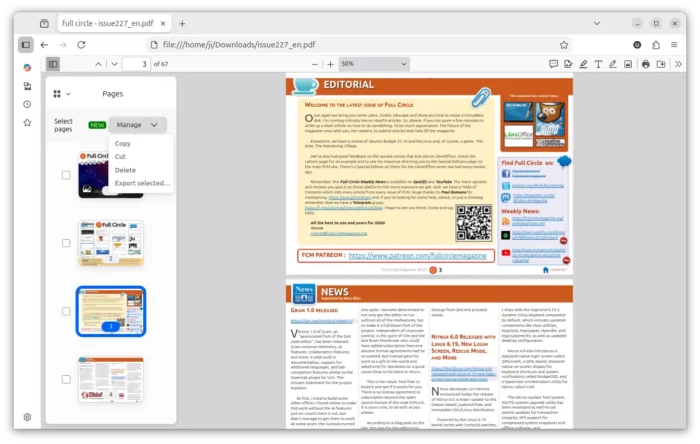Open the comment annotation tool
This screenshot has width=700, height=444.
click(554, 64)
